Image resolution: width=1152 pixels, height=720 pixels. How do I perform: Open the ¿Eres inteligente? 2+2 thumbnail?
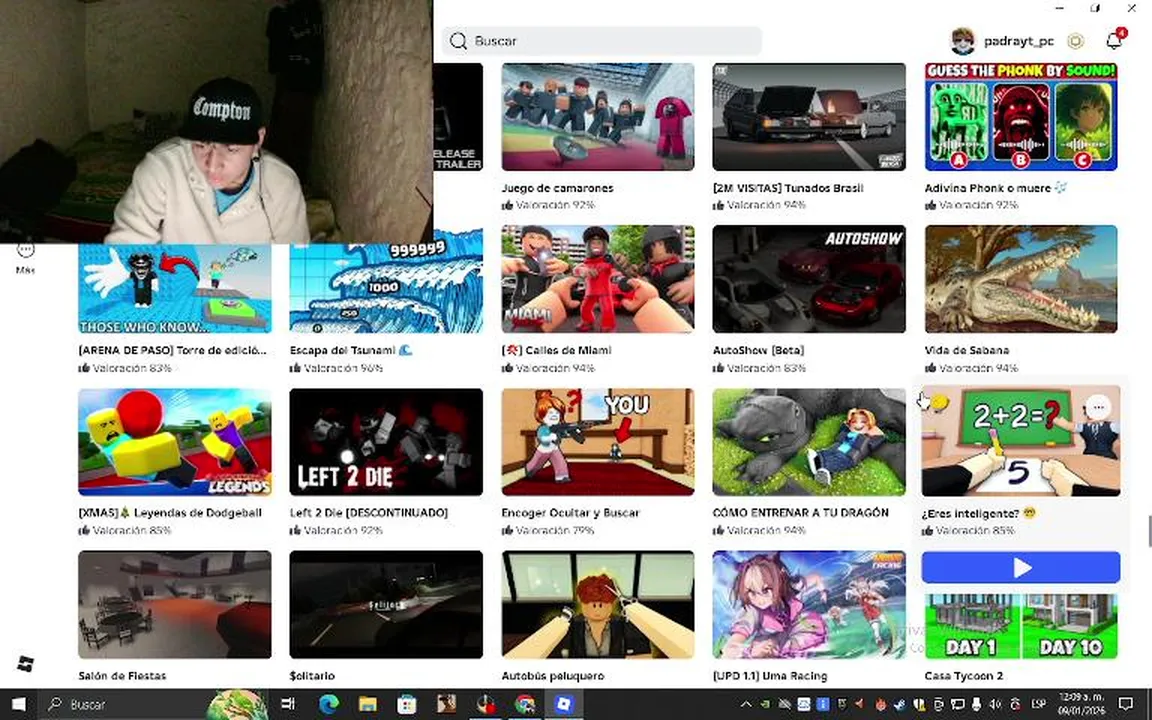coord(1020,442)
